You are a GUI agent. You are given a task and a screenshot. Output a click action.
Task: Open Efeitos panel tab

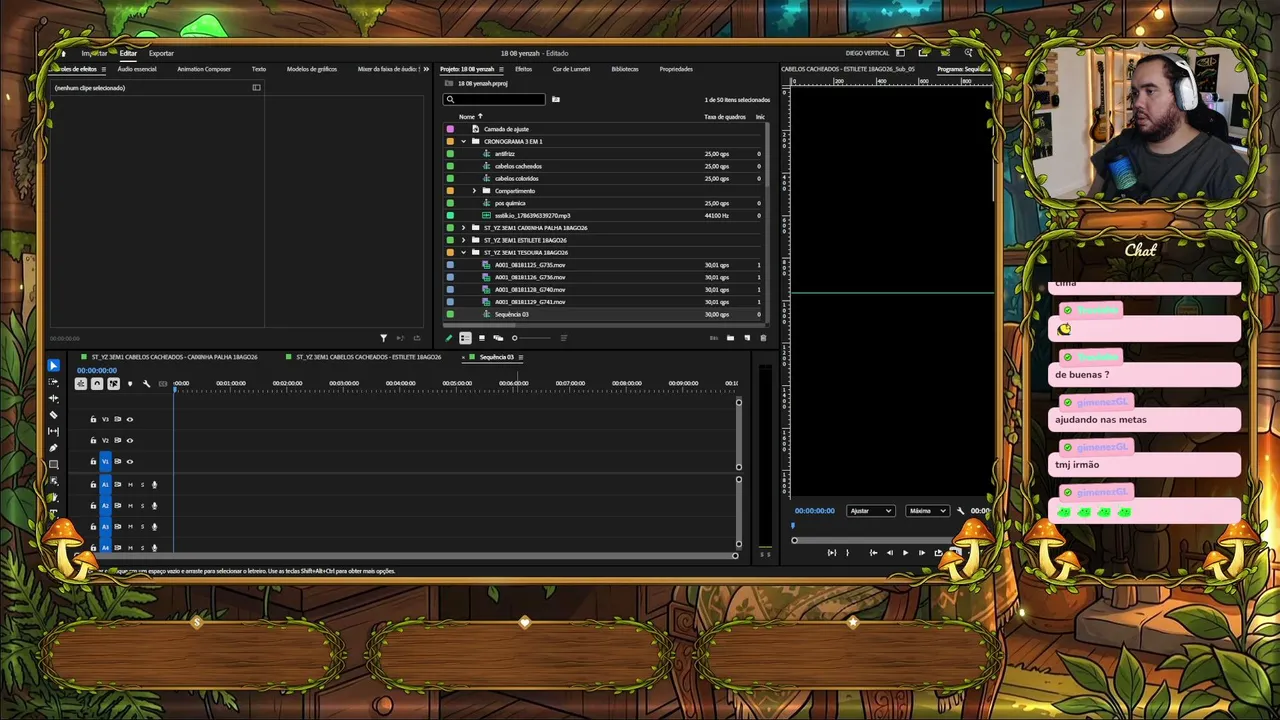point(523,69)
